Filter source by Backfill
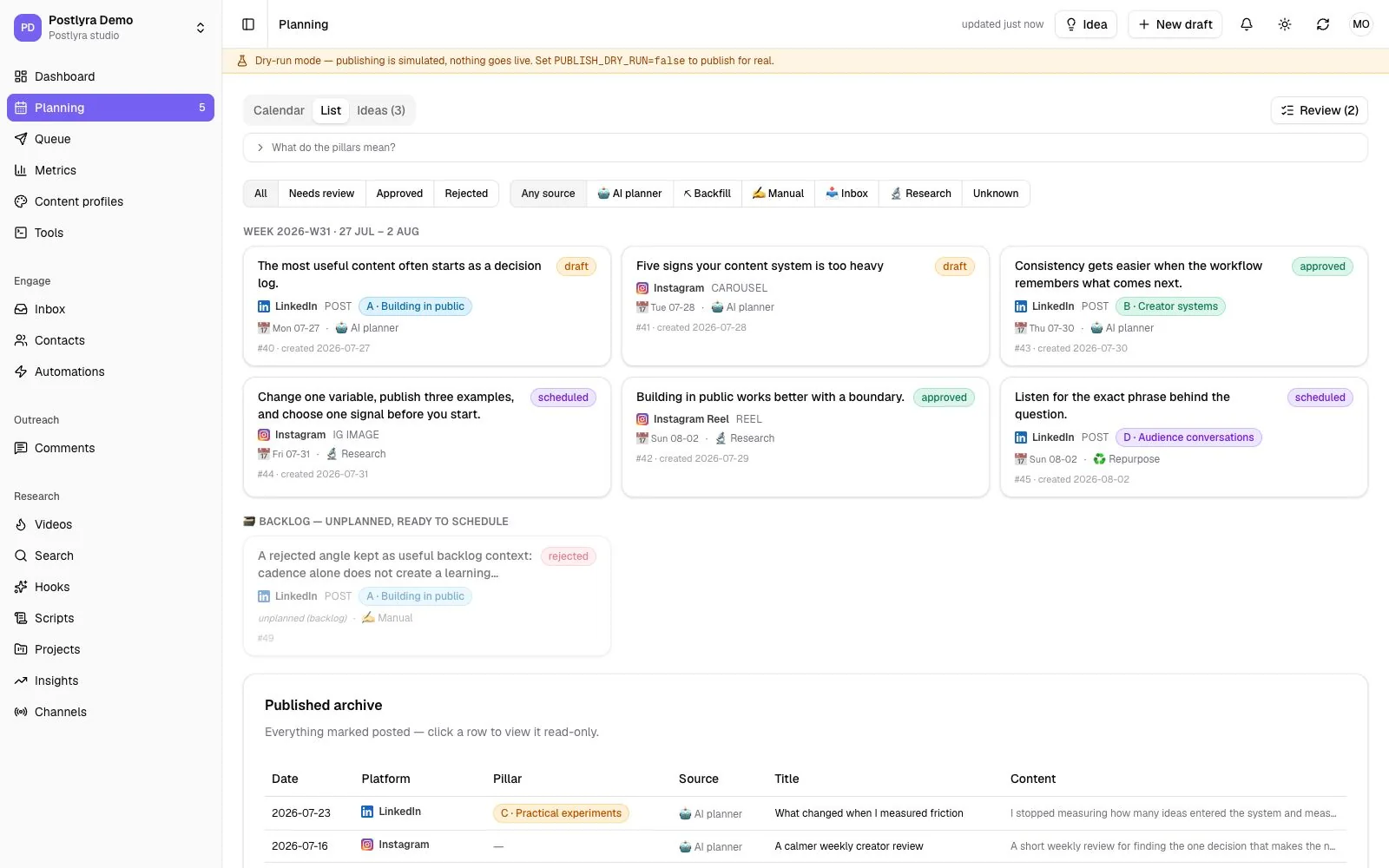 pyautogui.click(x=707, y=194)
